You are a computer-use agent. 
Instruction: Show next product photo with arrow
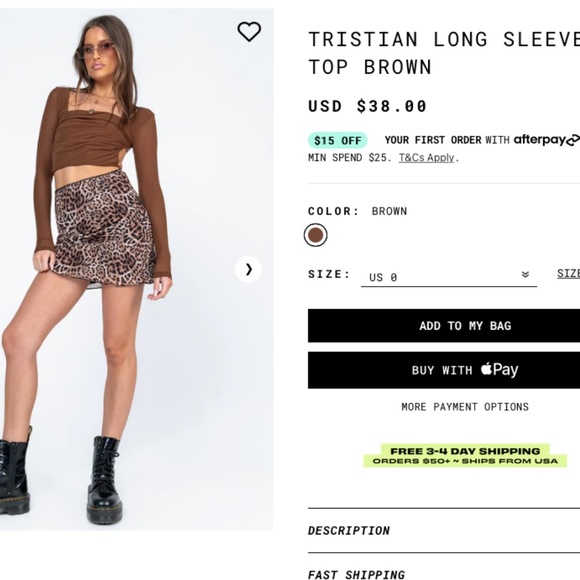(x=249, y=269)
